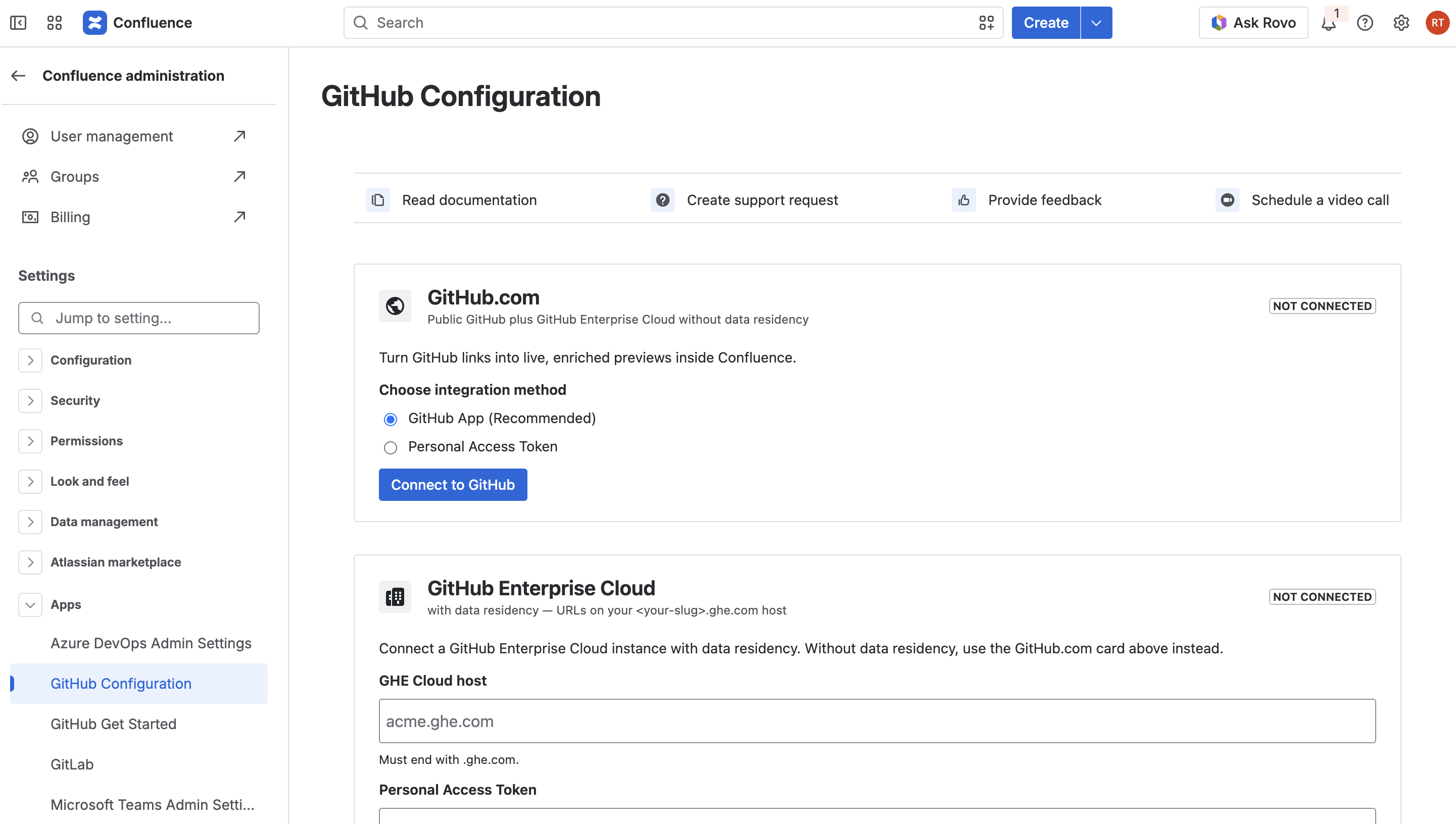The height and width of the screenshot is (824, 1456).
Task: Expand the Look and feel section
Action: point(31,482)
